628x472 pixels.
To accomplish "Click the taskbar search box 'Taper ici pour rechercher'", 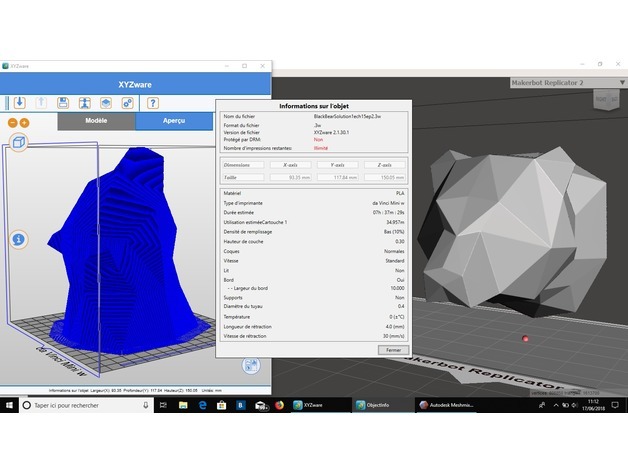I will (x=86, y=405).
